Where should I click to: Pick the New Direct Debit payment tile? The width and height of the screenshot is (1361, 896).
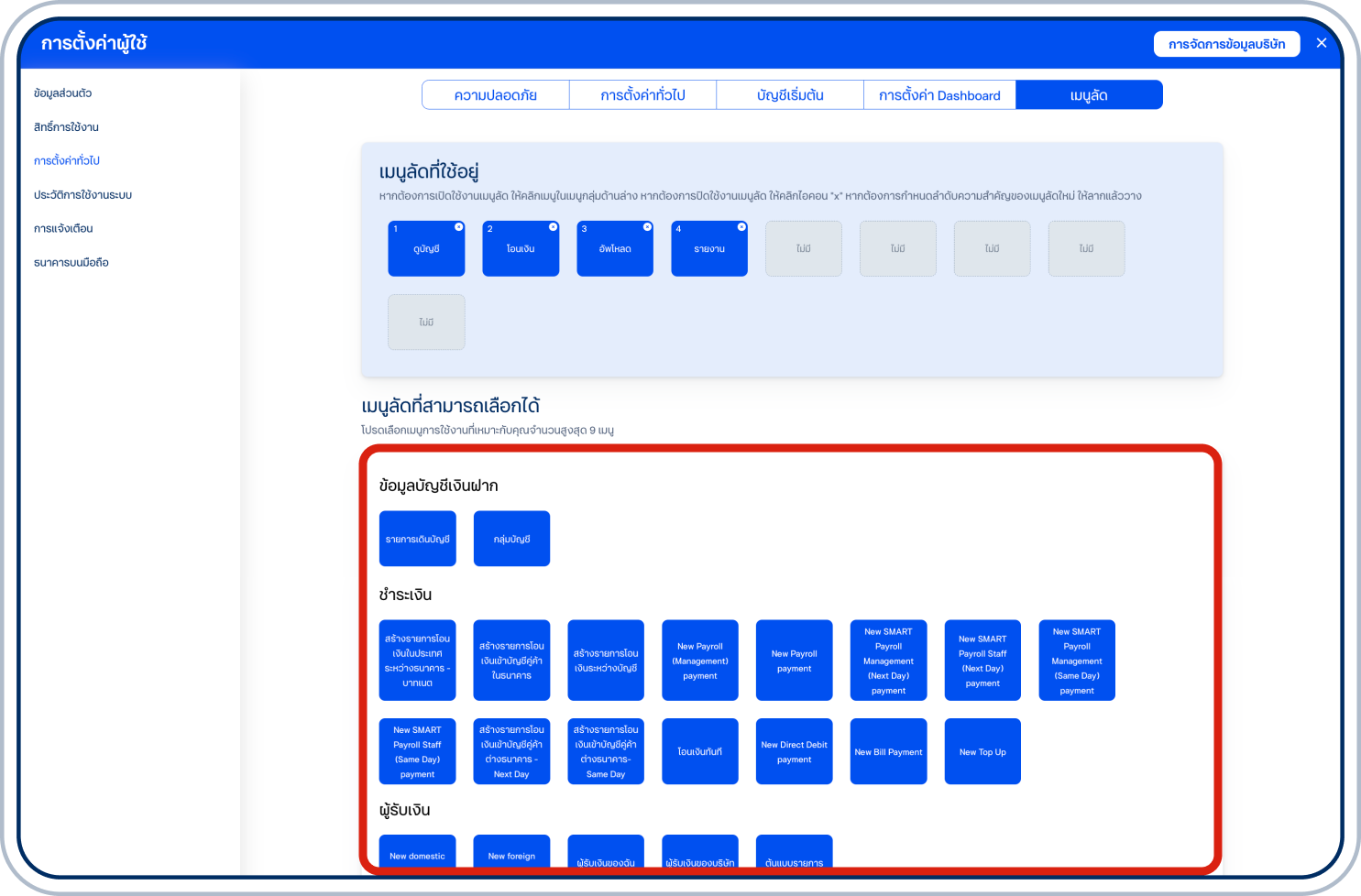(x=794, y=751)
